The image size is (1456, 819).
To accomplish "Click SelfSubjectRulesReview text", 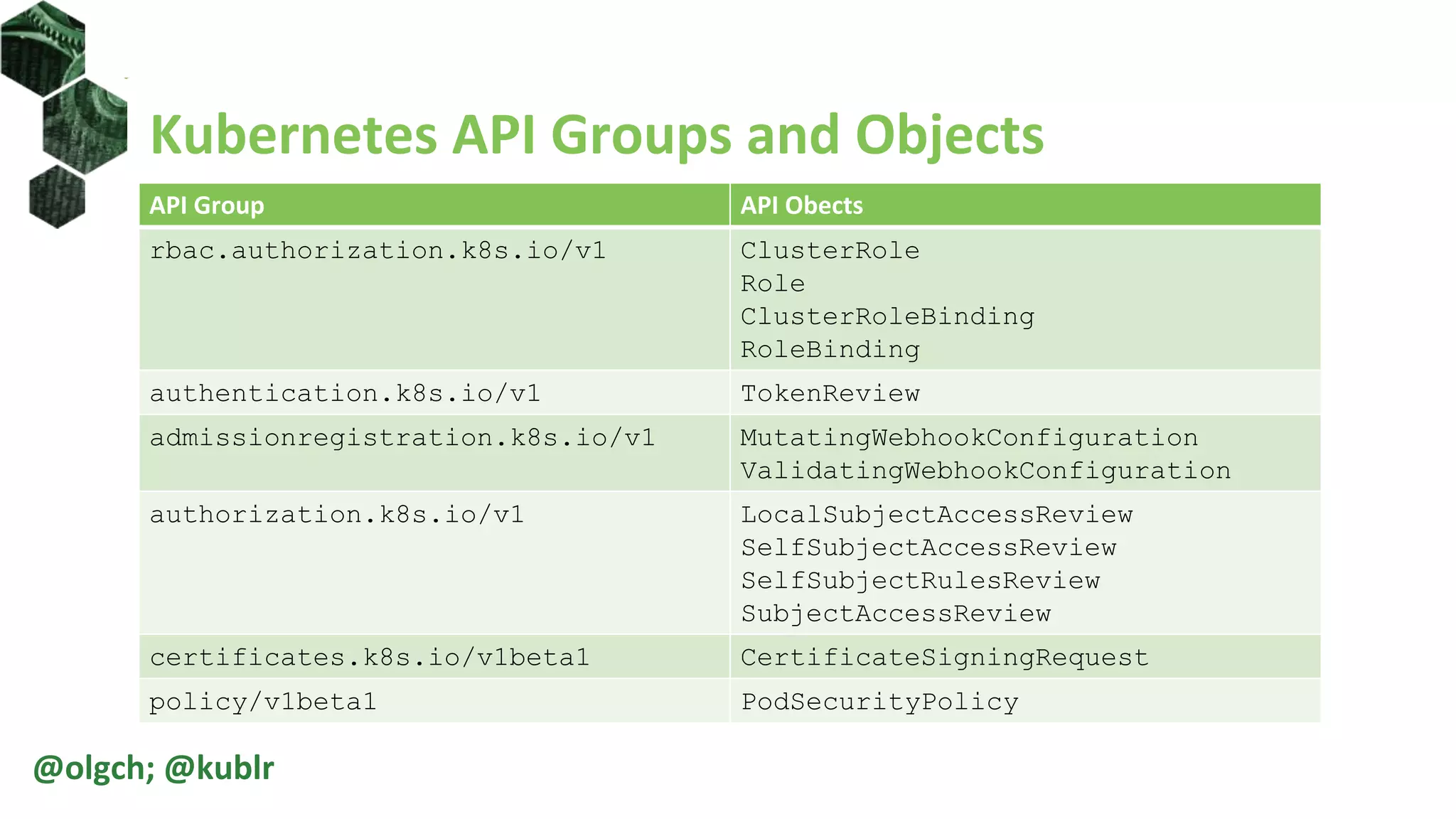I will (x=920, y=581).
